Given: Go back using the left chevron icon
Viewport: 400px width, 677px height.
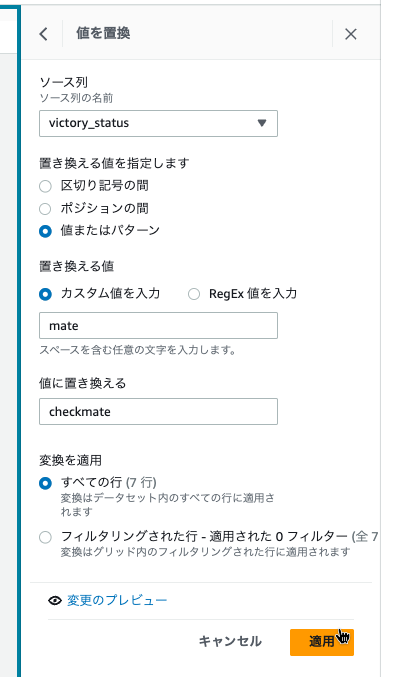Looking at the screenshot, I should pyautogui.click(x=43, y=34).
